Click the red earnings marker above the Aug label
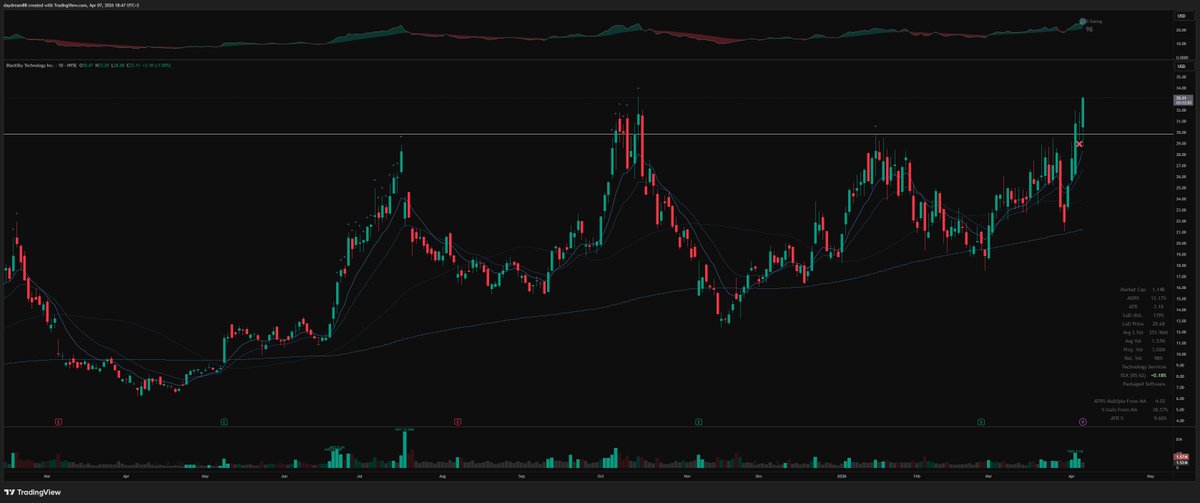This screenshot has width=1200, height=503. pyautogui.click(x=457, y=422)
